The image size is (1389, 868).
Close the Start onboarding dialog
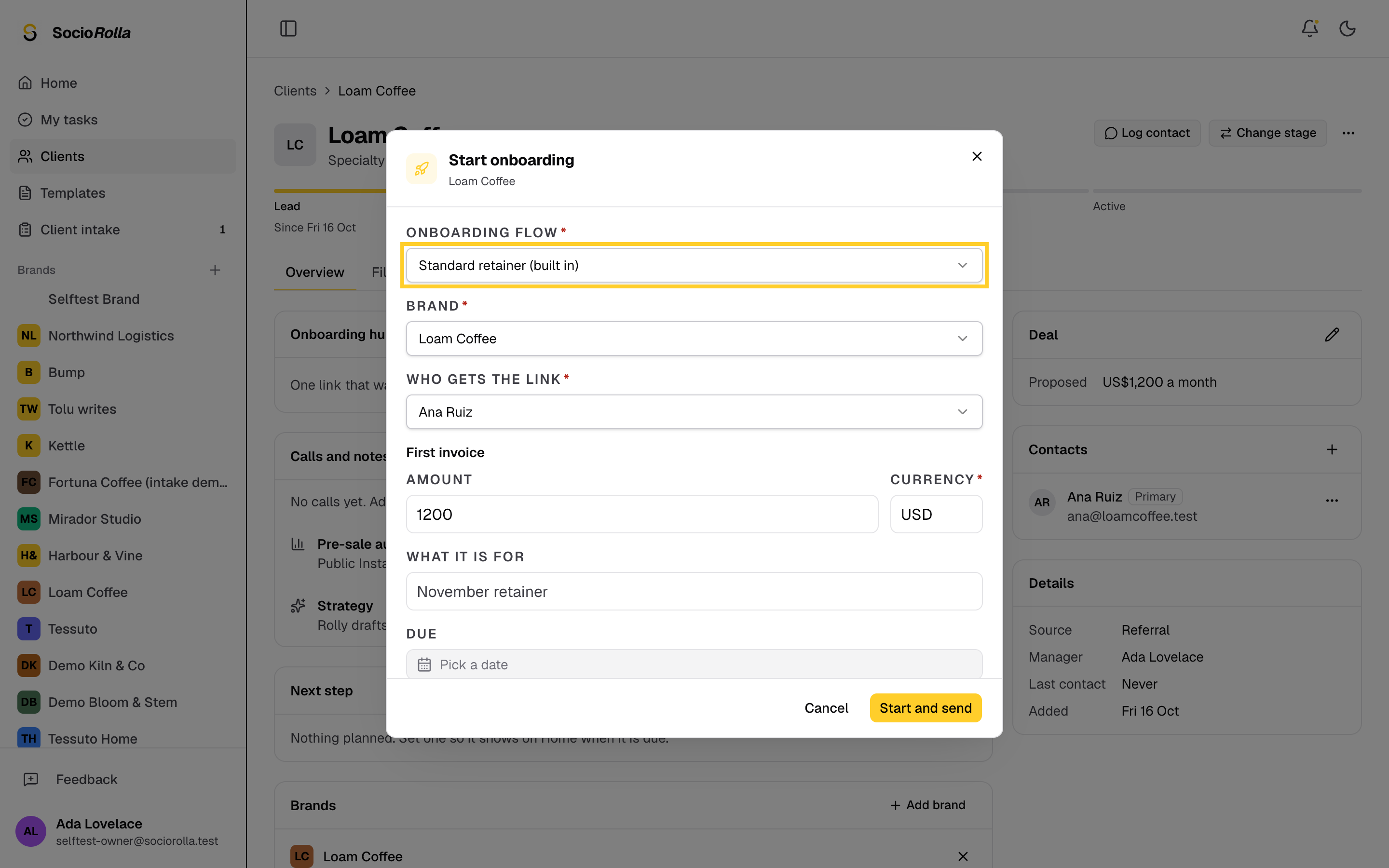(x=977, y=156)
